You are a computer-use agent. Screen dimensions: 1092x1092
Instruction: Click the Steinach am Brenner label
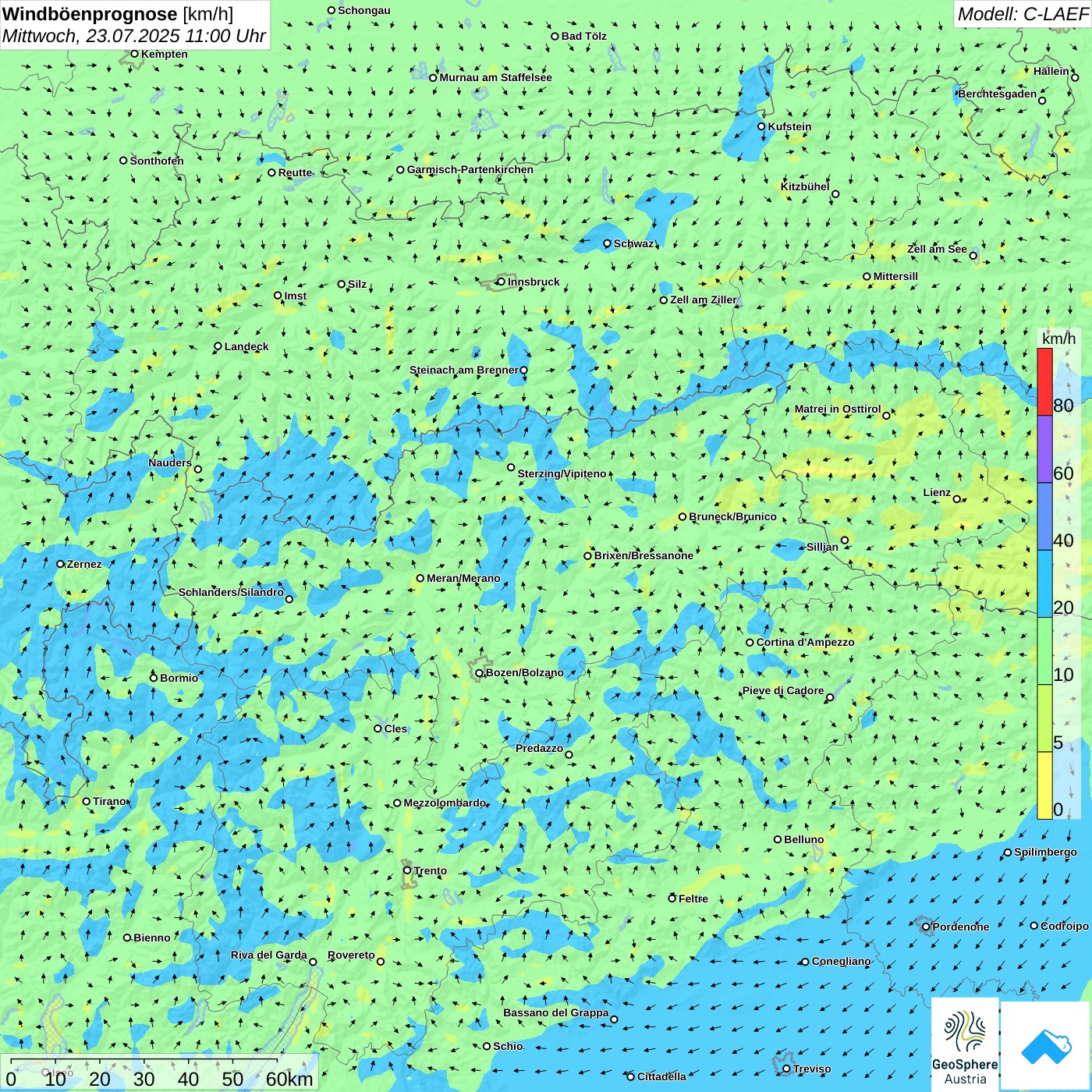(464, 370)
